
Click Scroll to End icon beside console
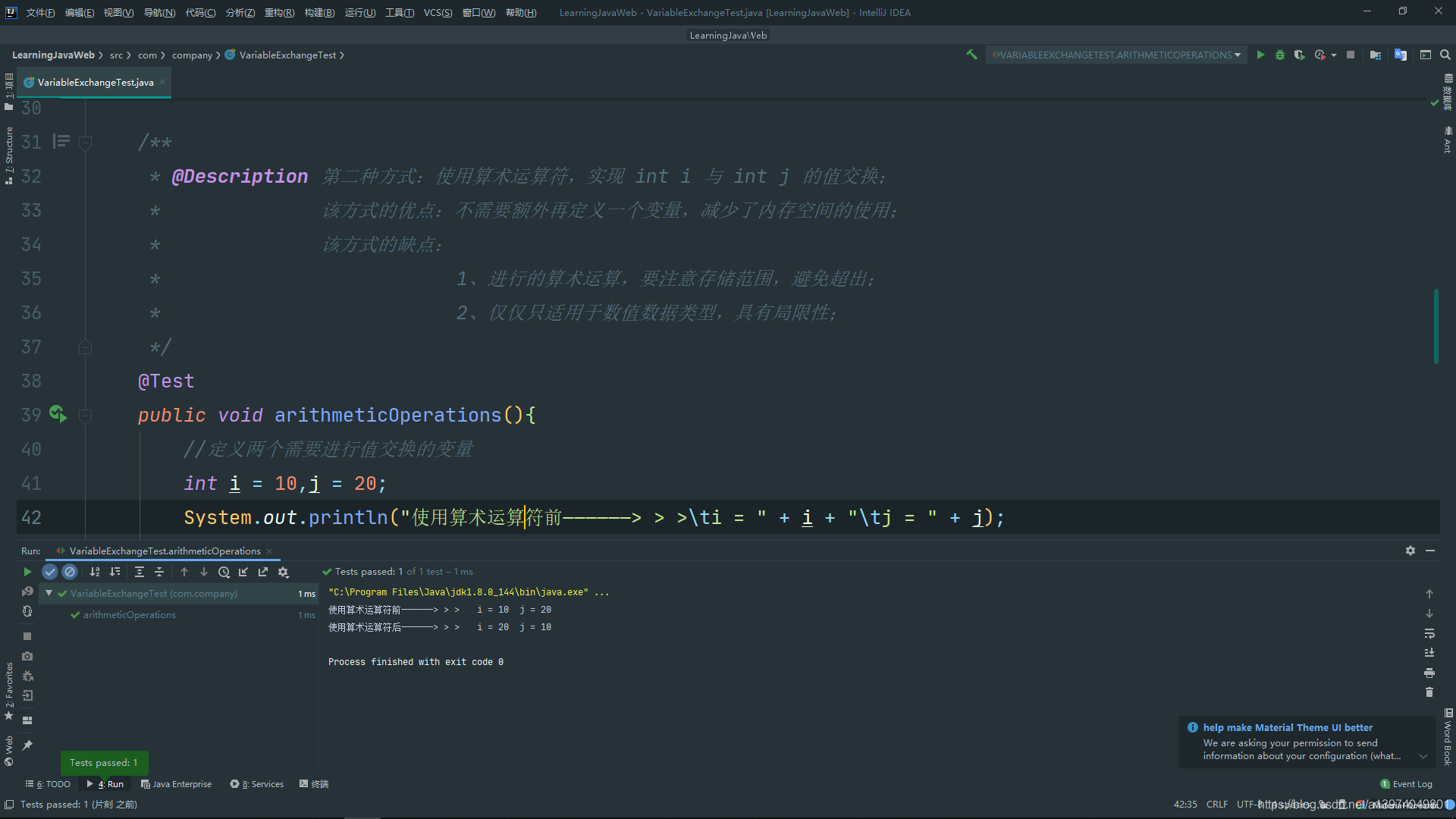1429,653
